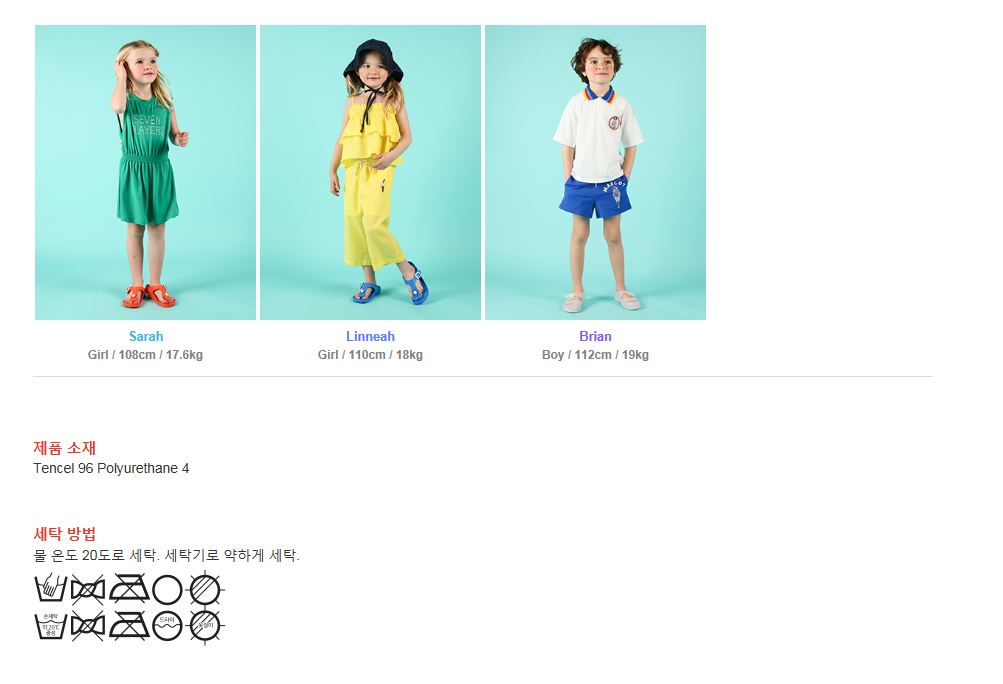1003x684 pixels.
Task: Click the top-row hatched circle drying symbol
Action: 205,589
